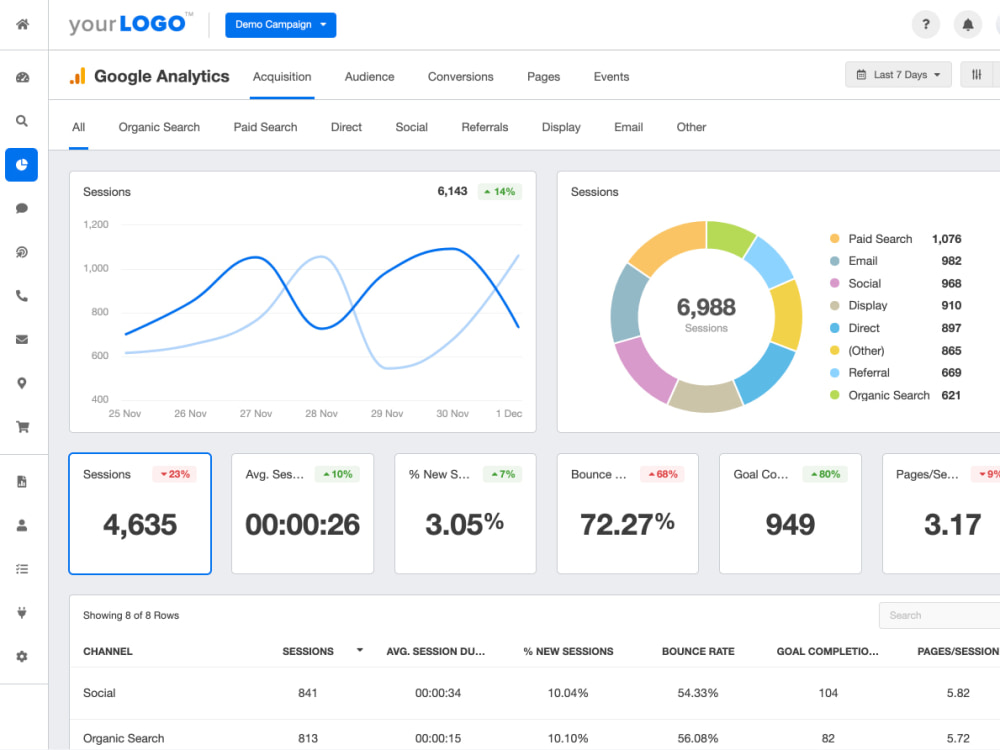Click the 6,988 Sessions donut center total
1000x750 pixels.
[x=706, y=315]
